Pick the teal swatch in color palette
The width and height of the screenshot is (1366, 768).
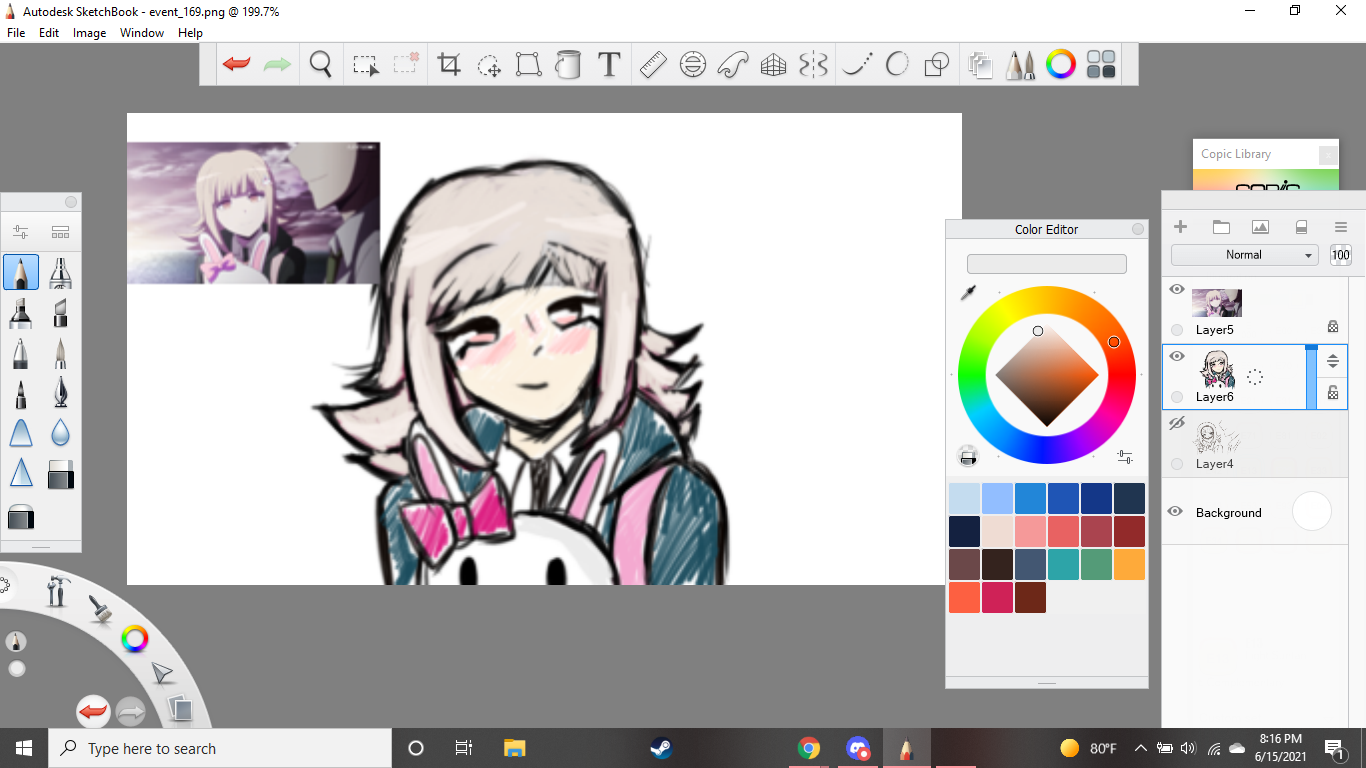tap(1063, 564)
